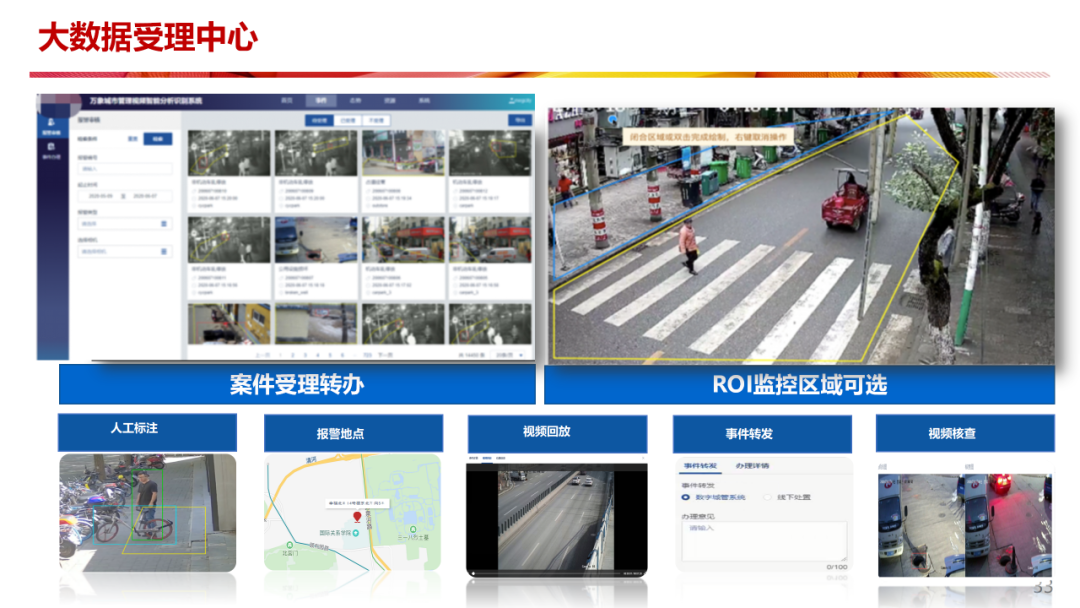Click the red location pin on map
Screen dimensions: 1080x608
coord(357,516)
